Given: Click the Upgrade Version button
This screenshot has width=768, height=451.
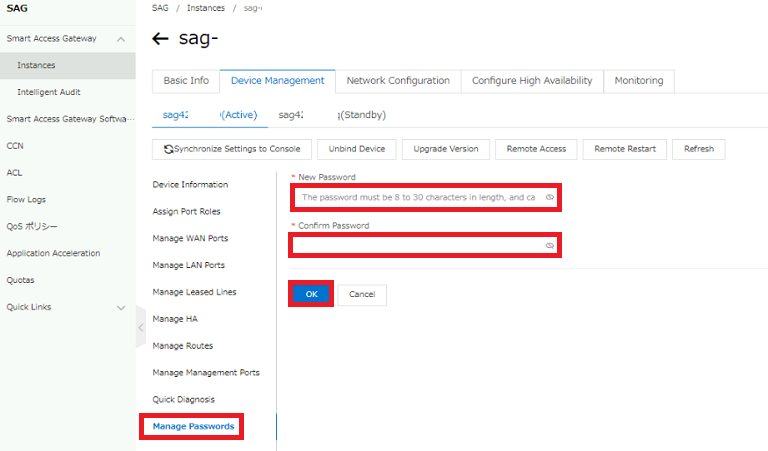Looking at the screenshot, I should [445, 149].
